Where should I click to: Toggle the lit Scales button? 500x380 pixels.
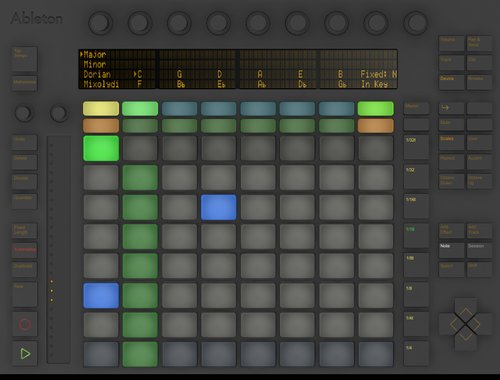click(451, 143)
